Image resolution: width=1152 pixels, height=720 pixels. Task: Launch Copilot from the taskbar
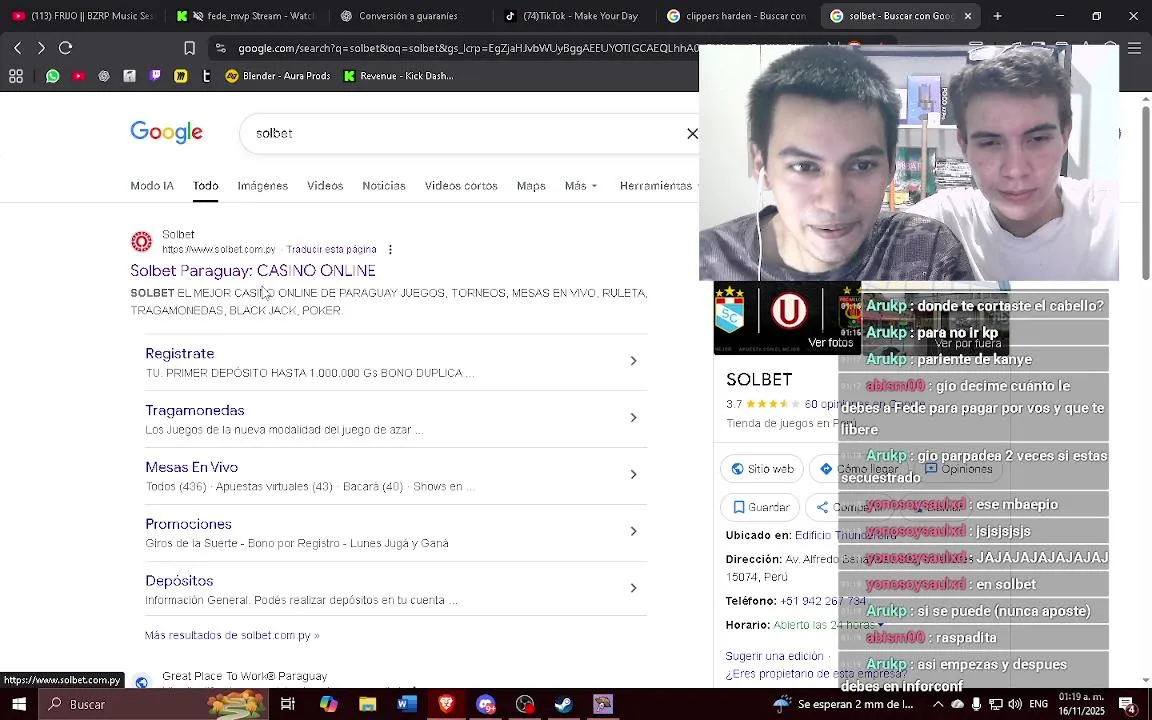point(328,704)
